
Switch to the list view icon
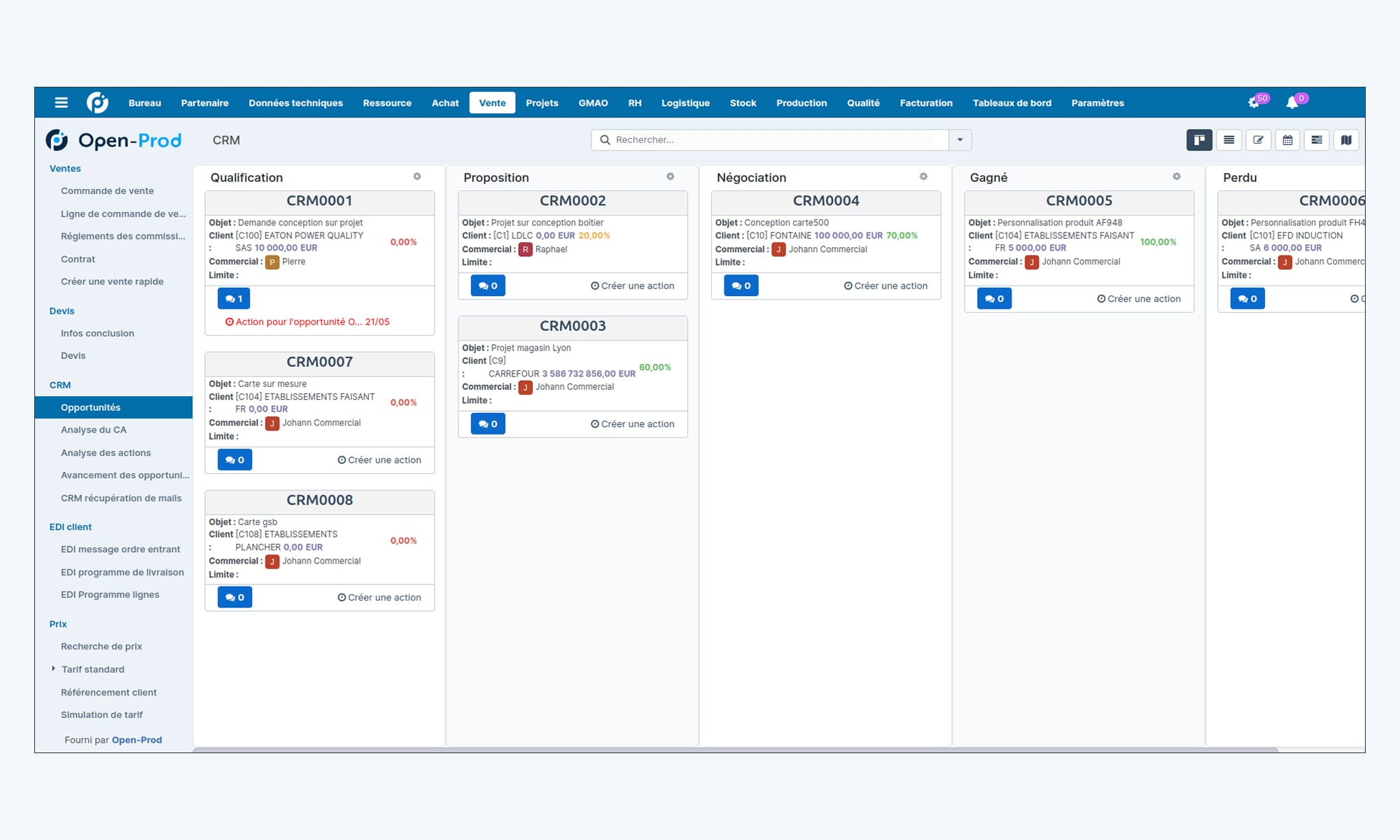pyautogui.click(x=1228, y=140)
